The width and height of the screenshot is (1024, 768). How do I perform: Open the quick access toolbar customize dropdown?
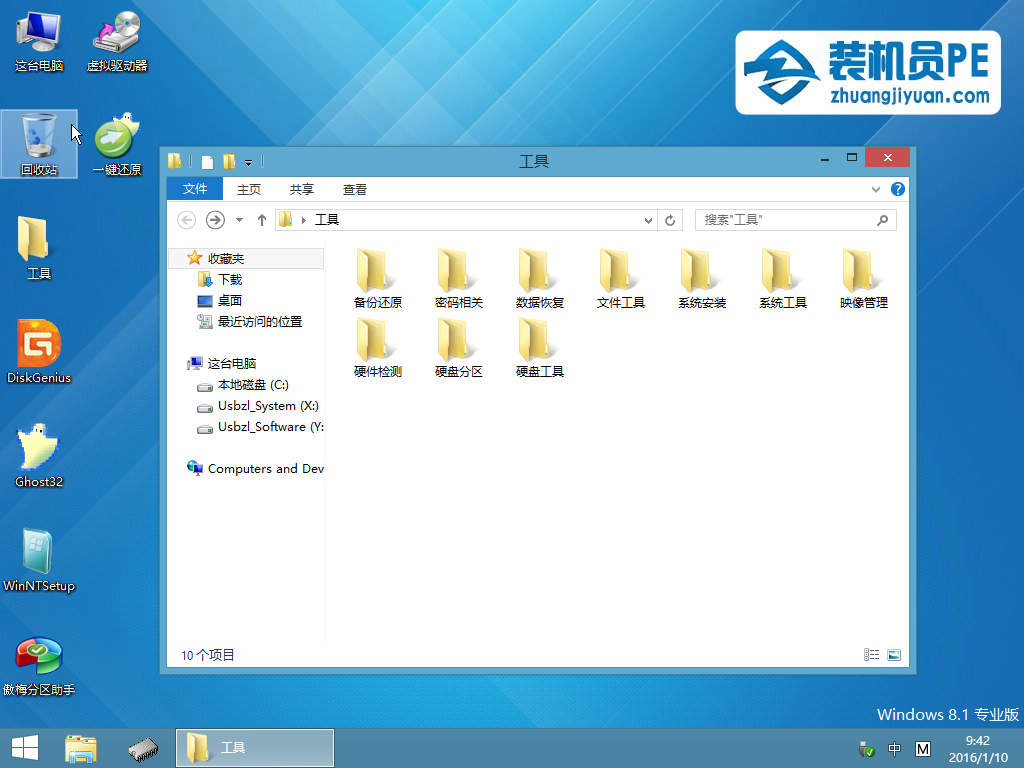(248, 162)
